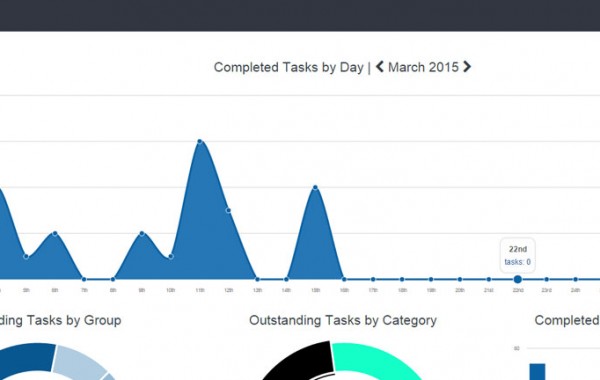Select the 13th data point on baseline

click(x=258, y=279)
